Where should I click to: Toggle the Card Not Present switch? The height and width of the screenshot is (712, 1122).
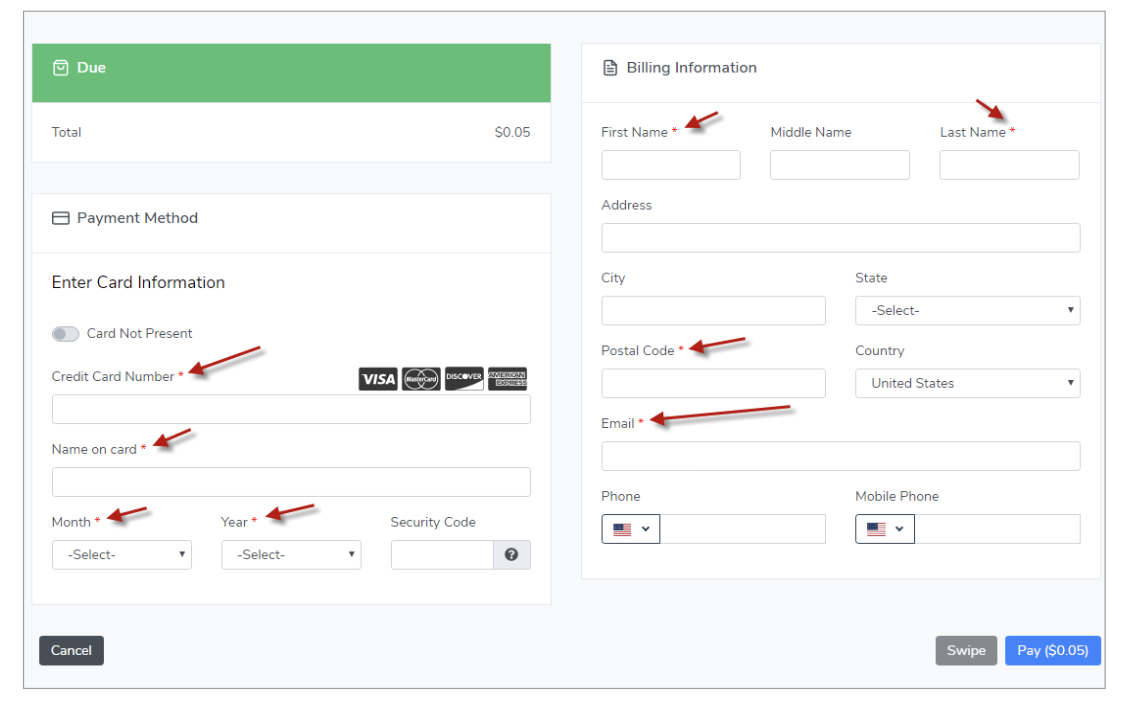point(66,334)
